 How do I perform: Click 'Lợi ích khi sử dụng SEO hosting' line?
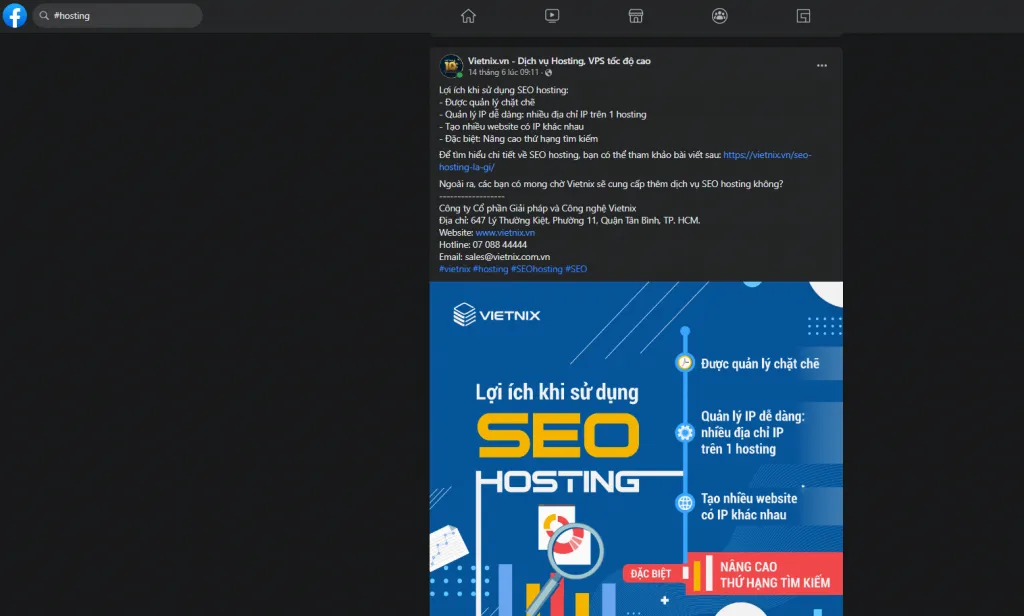(x=504, y=90)
